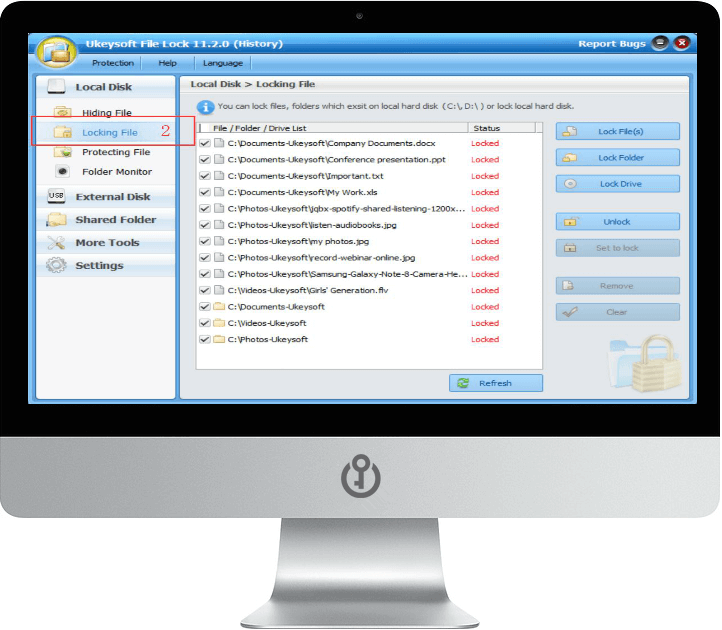Expand the External Disk section

(106, 197)
